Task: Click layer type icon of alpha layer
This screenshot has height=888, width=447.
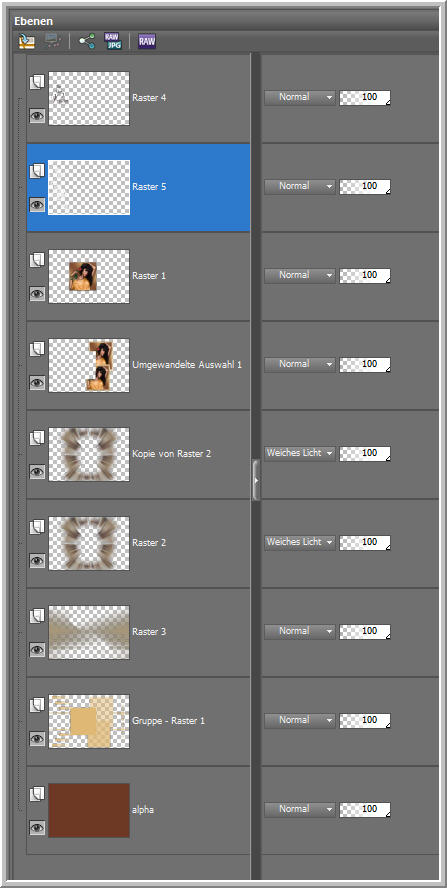Action: click(x=37, y=794)
